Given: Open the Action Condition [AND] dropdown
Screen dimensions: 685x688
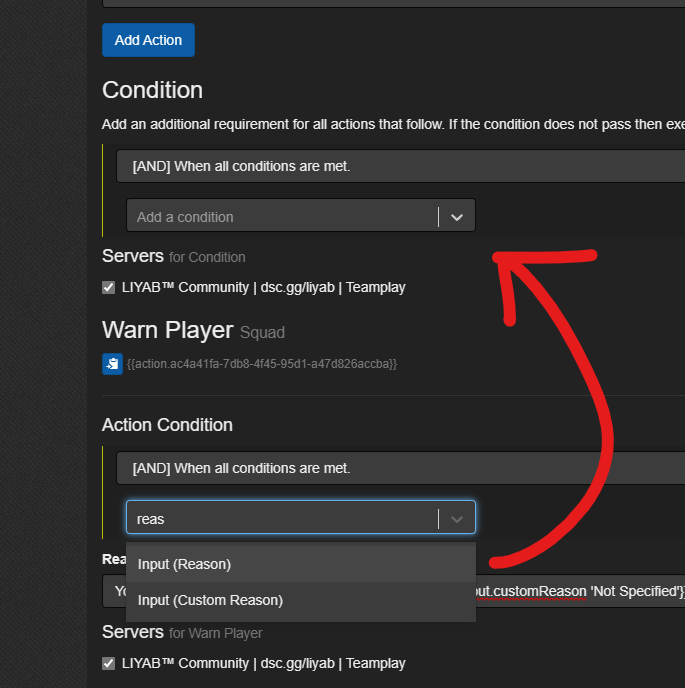Looking at the screenshot, I should click(400, 468).
